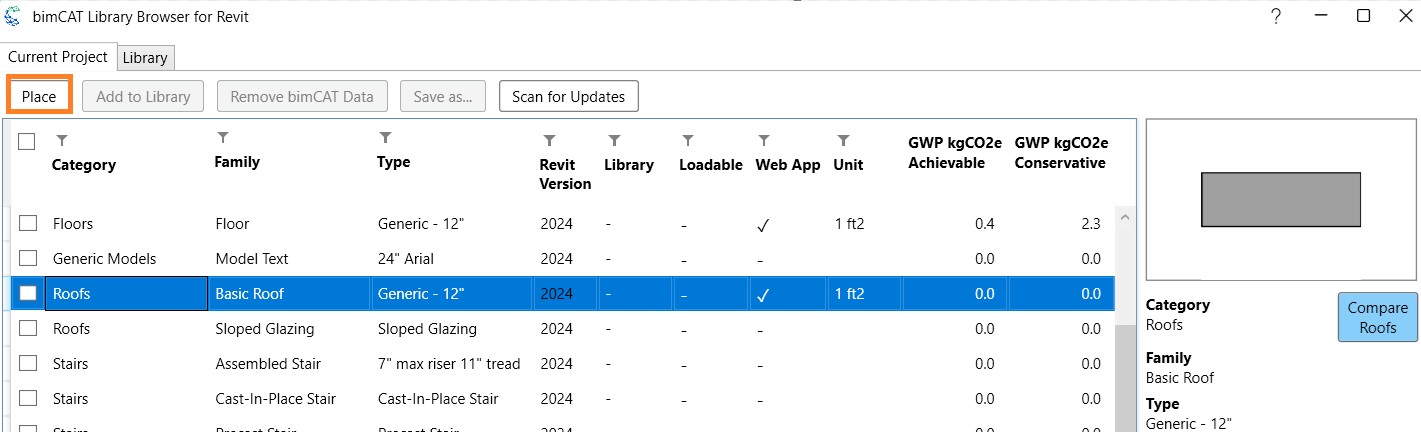Check the Floors row checkbox
The image size is (1421, 432).
pyautogui.click(x=28, y=224)
